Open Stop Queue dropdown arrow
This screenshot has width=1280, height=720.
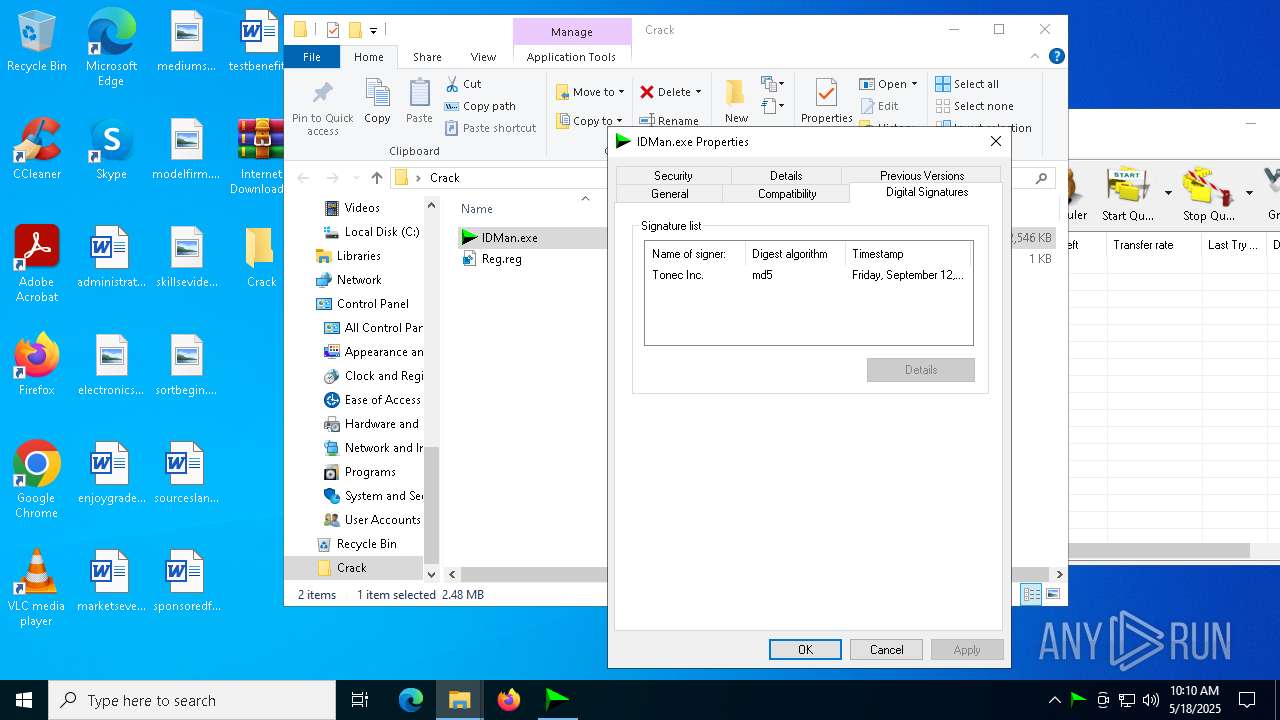1249,193
